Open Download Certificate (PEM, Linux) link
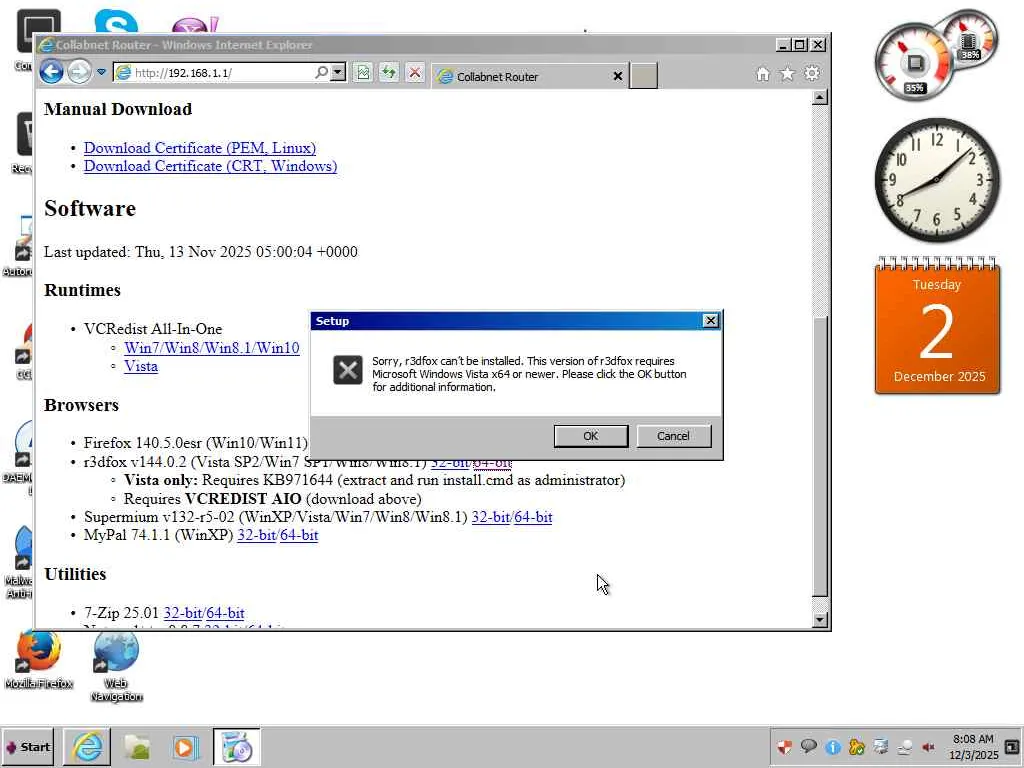The width and height of the screenshot is (1024, 768). pos(200,148)
